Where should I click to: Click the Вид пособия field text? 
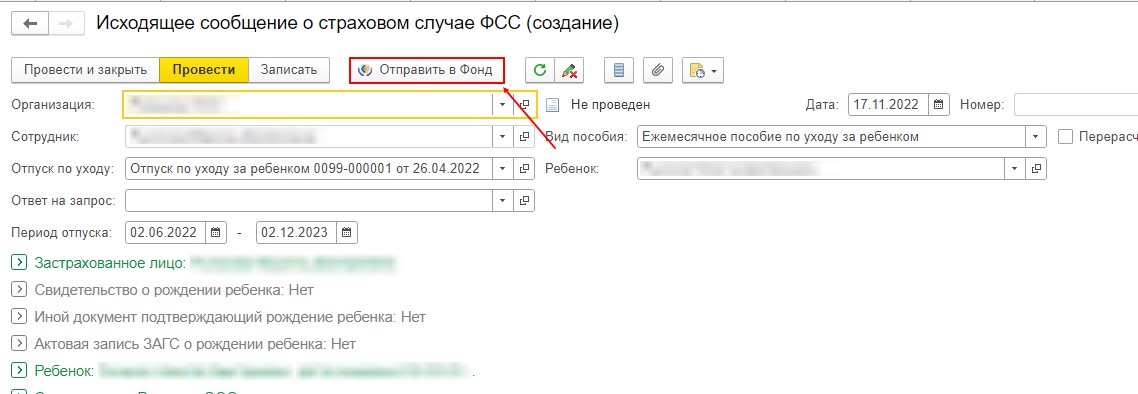click(832, 136)
